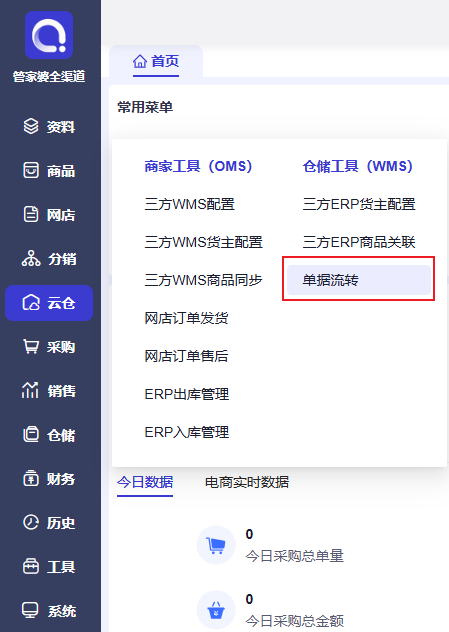The image size is (449, 632).
Task: Open the 网店 sidebar icon
Action: (31, 214)
